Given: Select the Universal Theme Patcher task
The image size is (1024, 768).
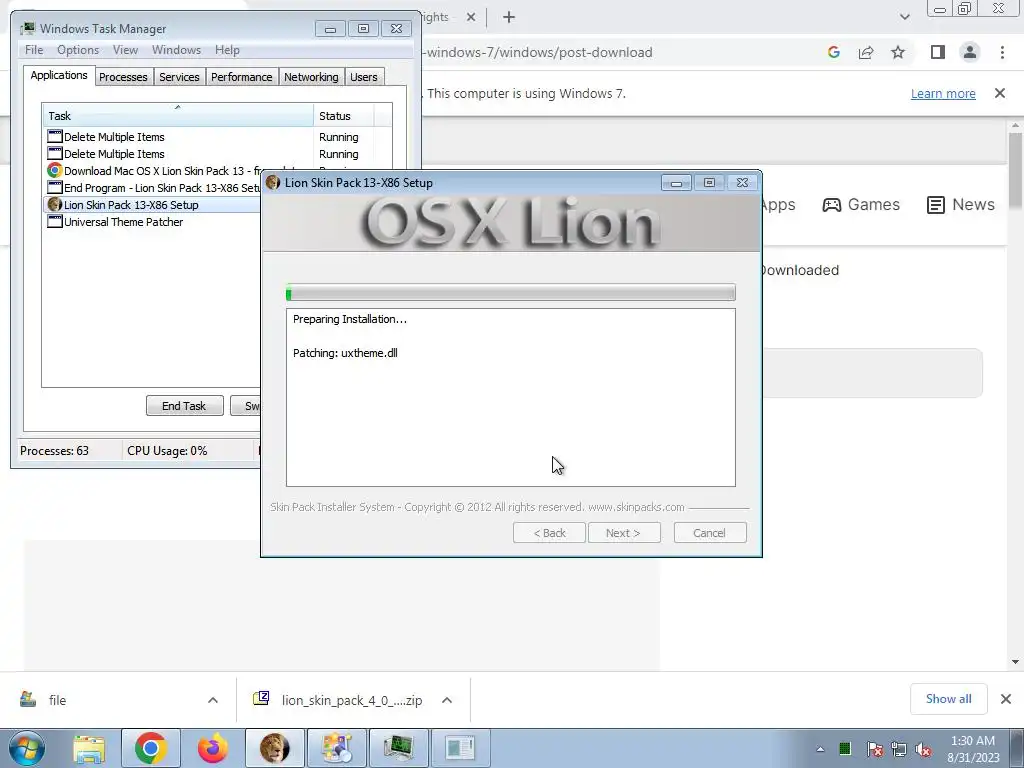Looking at the screenshot, I should point(153,222).
